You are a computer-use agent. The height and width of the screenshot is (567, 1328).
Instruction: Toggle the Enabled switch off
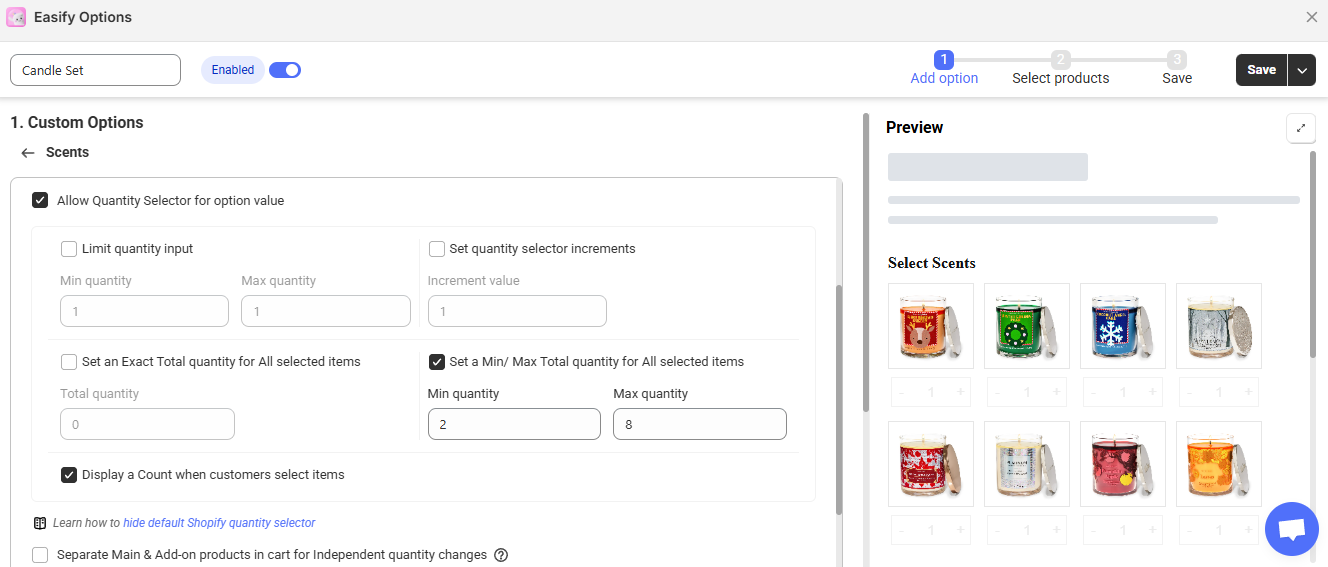pos(285,70)
